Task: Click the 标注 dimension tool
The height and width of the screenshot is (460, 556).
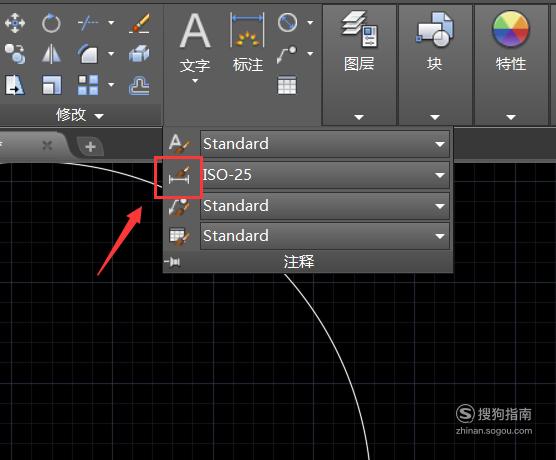Action: [248, 43]
